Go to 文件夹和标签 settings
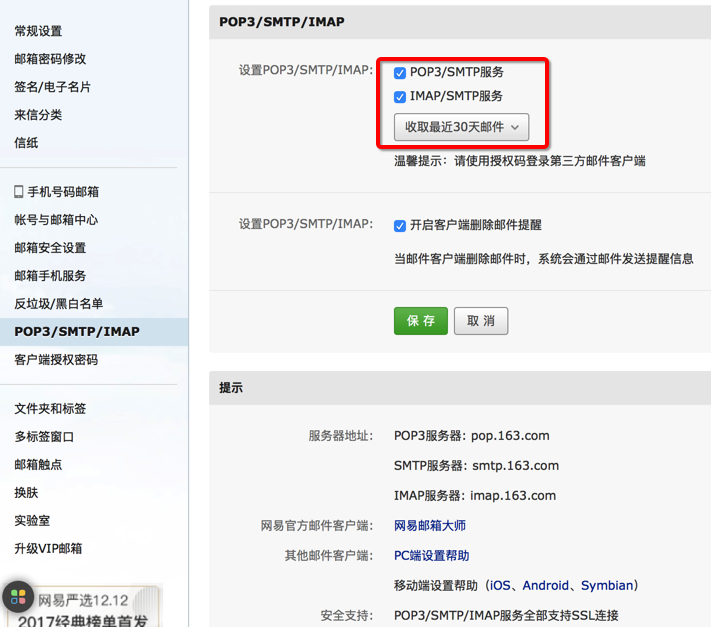This screenshot has height=628, width=711. (x=50, y=409)
